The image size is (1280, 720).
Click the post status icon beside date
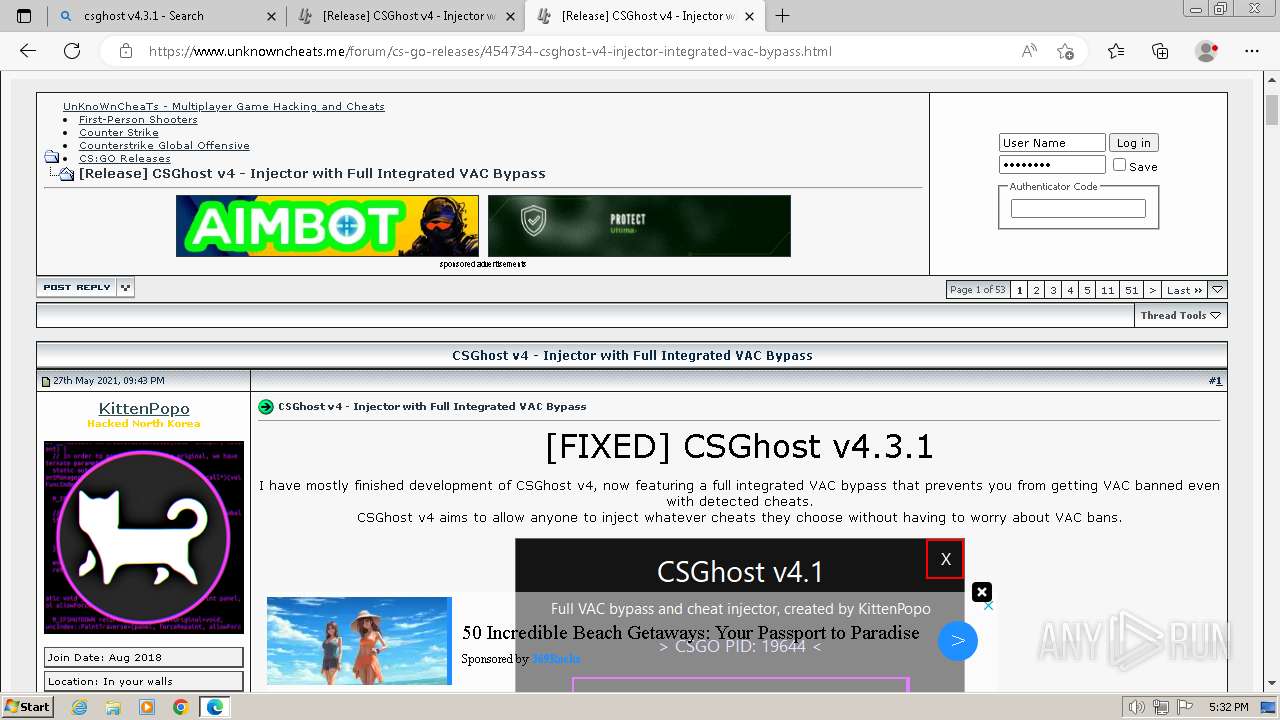click(x=45, y=381)
